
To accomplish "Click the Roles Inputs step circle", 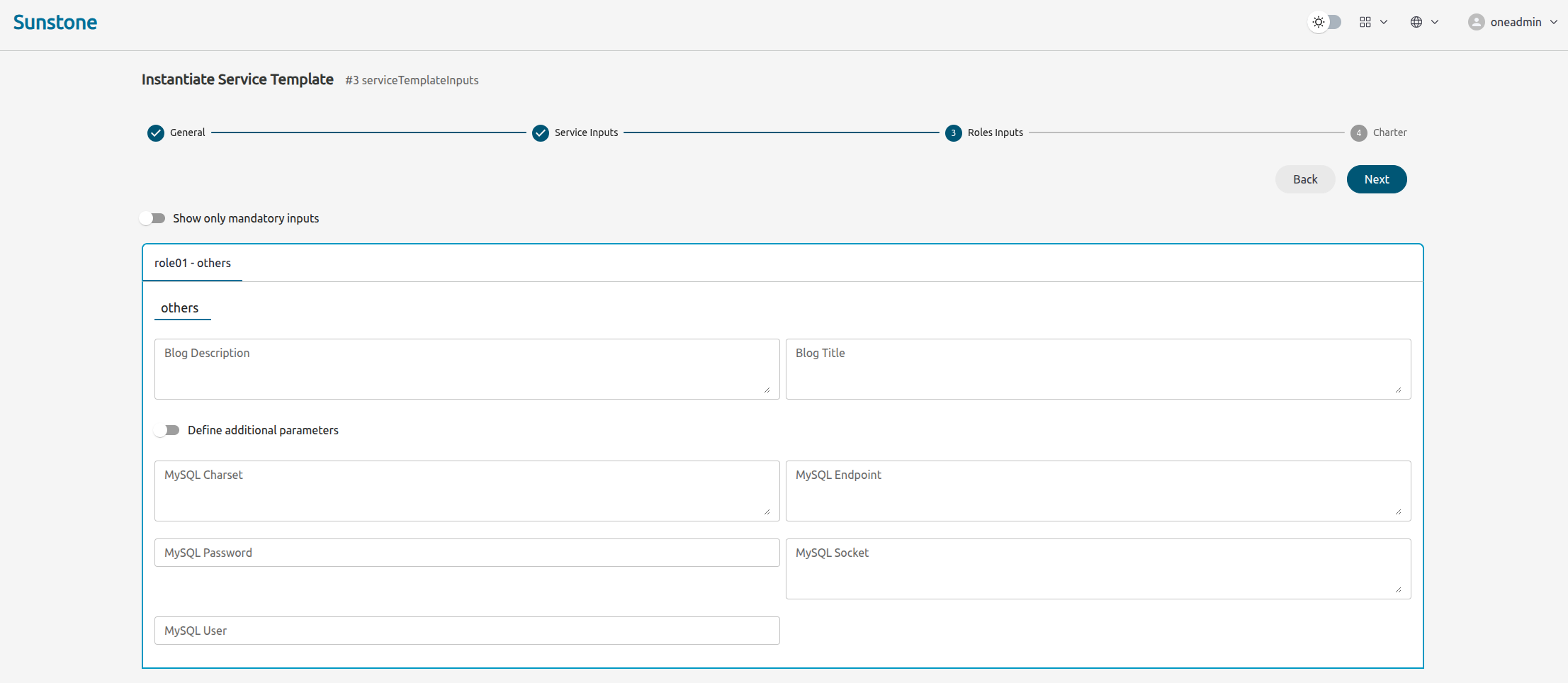I will [953, 132].
